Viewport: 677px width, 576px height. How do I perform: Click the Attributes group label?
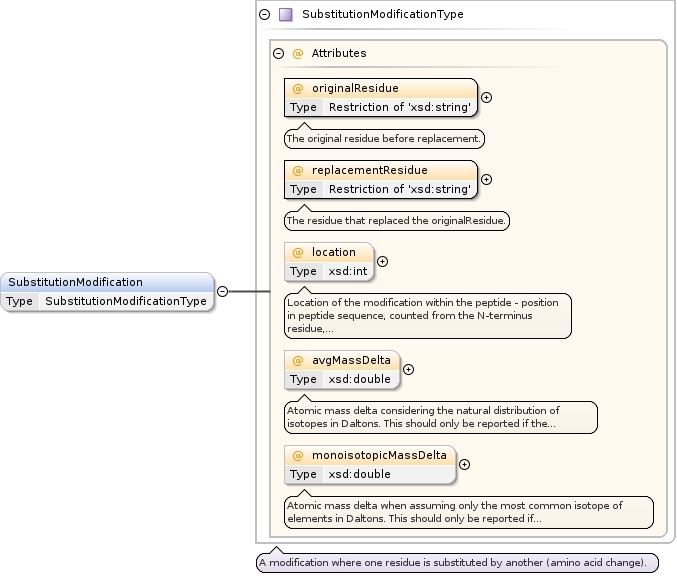click(338, 53)
